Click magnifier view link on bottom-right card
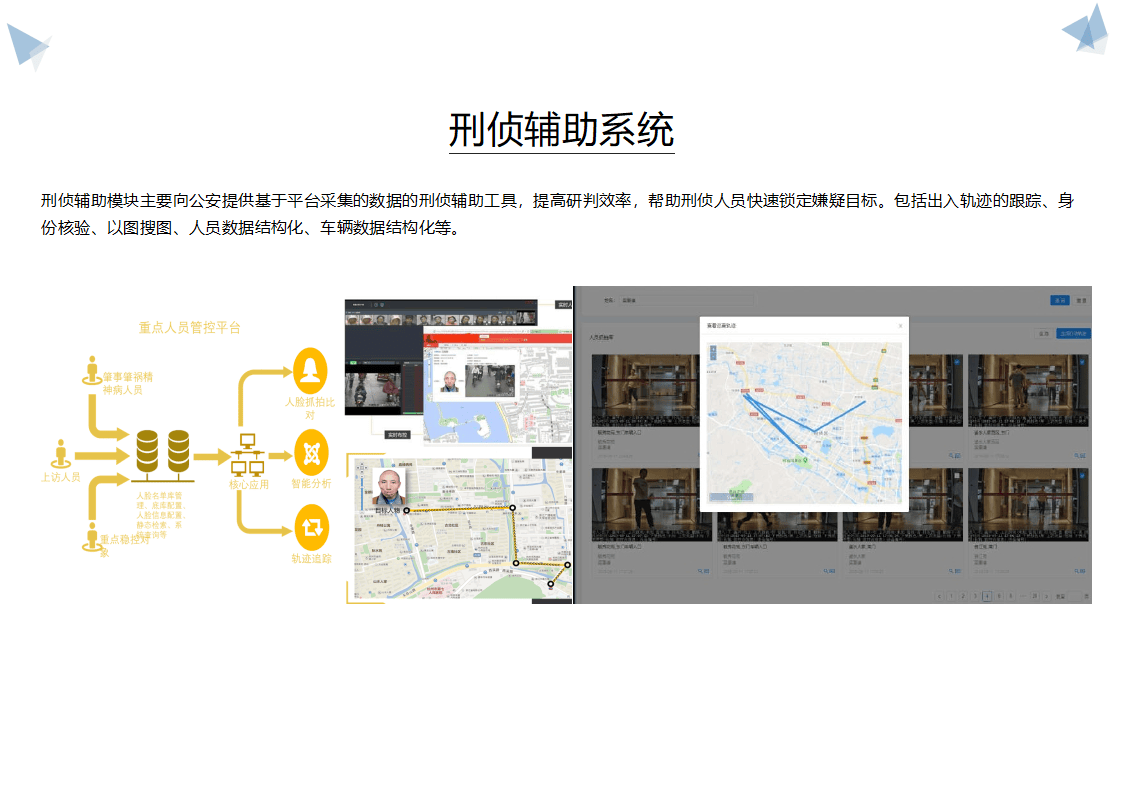1122x793 pixels. coord(1080,570)
